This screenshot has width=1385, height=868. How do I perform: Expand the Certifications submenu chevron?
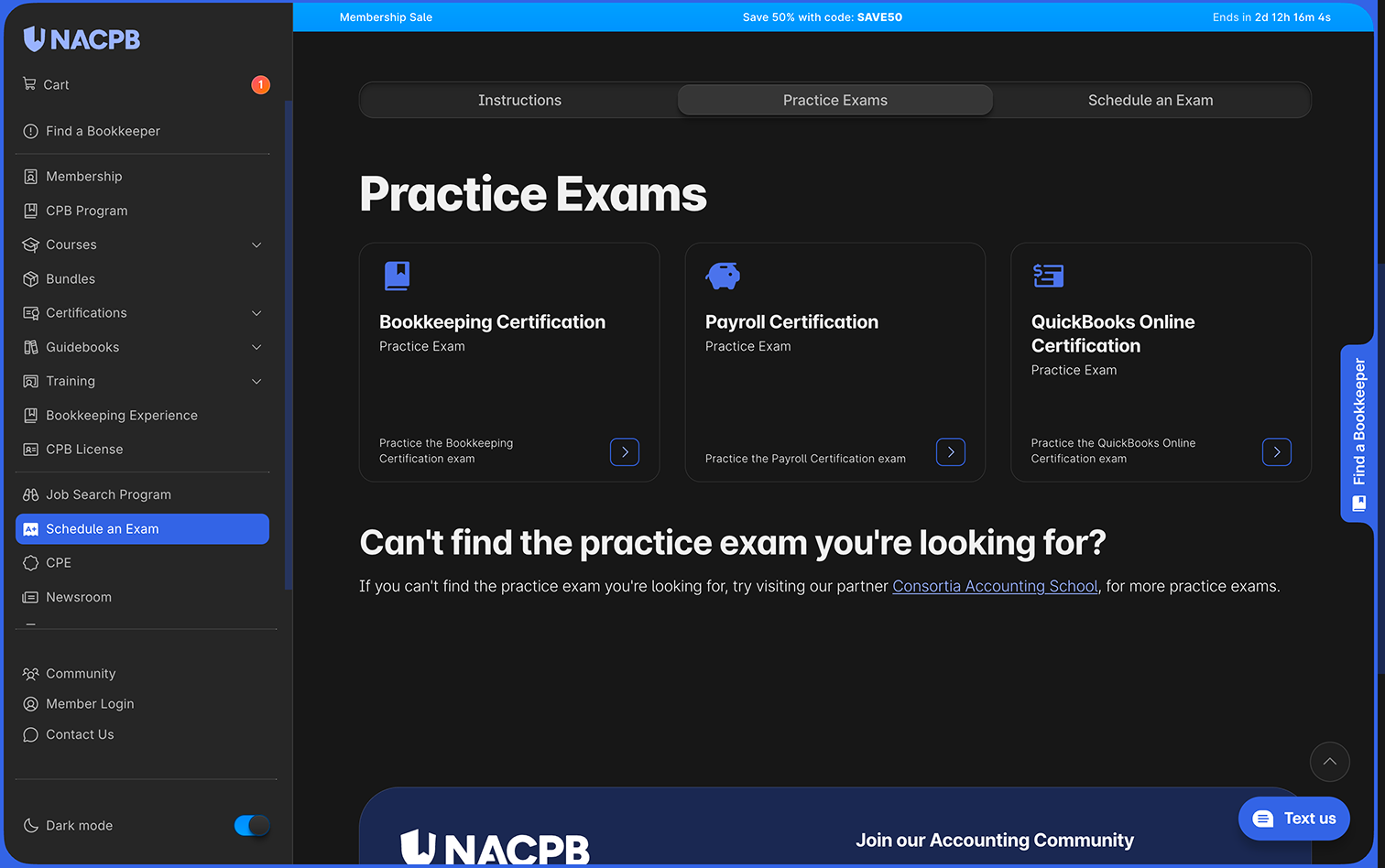click(x=256, y=313)
